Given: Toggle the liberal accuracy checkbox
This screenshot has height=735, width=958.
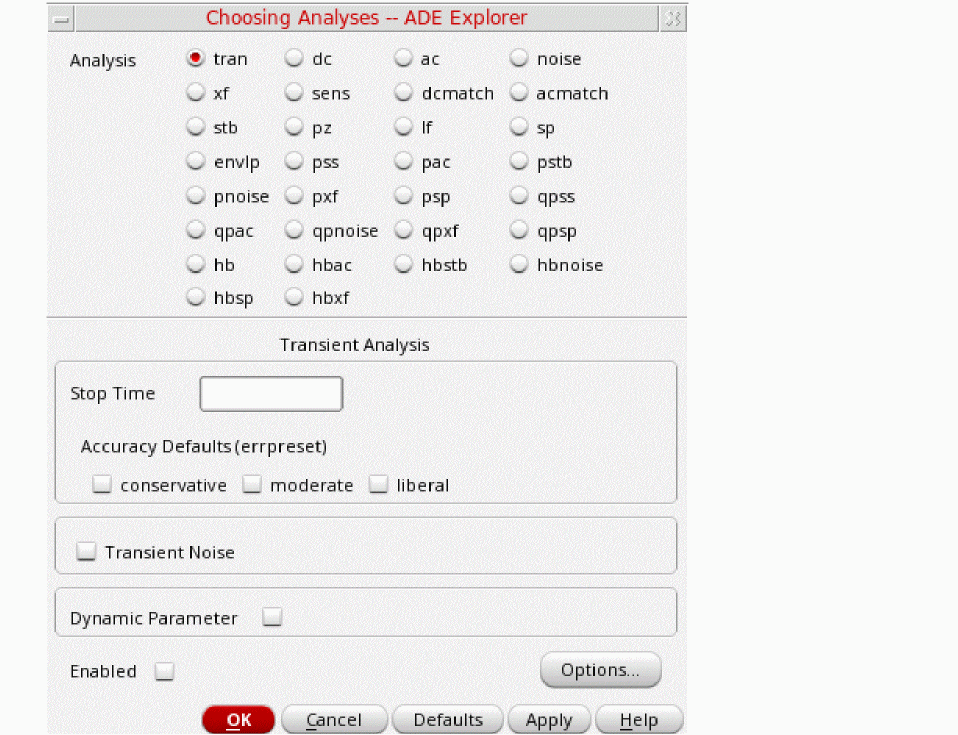Looking at the screenshot, I should click(378, 485).
